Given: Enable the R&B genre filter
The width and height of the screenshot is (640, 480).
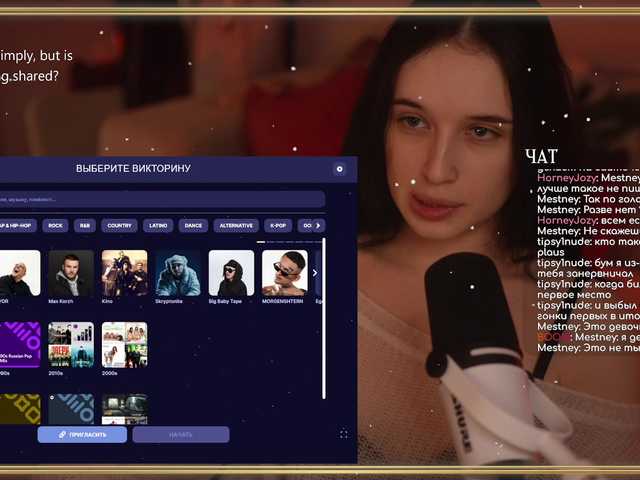Looking at the screenshot, I should pos(85,226).
